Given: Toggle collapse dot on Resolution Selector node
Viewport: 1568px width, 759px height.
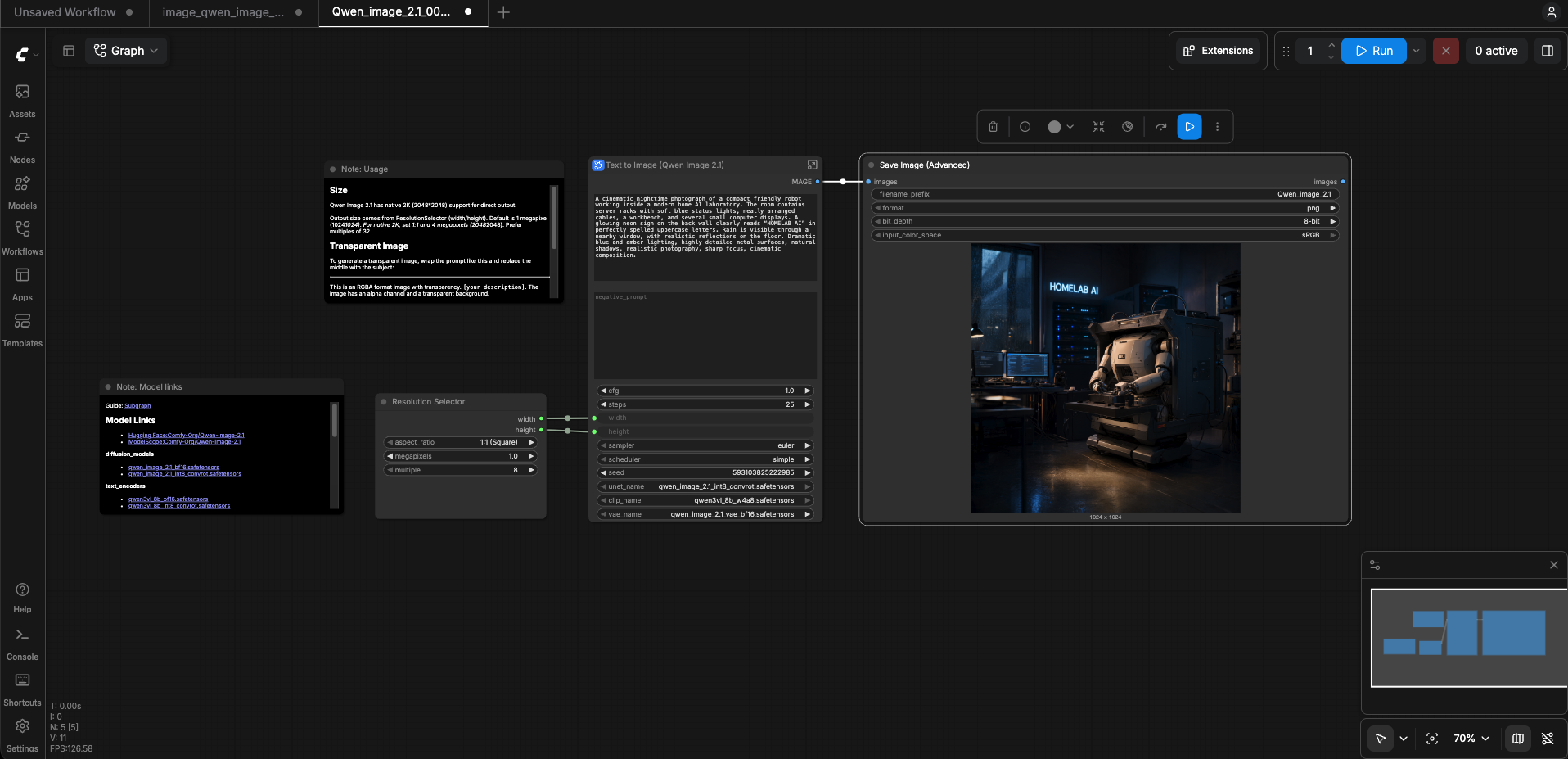Looking at the screenshot, I should point(383,401).
